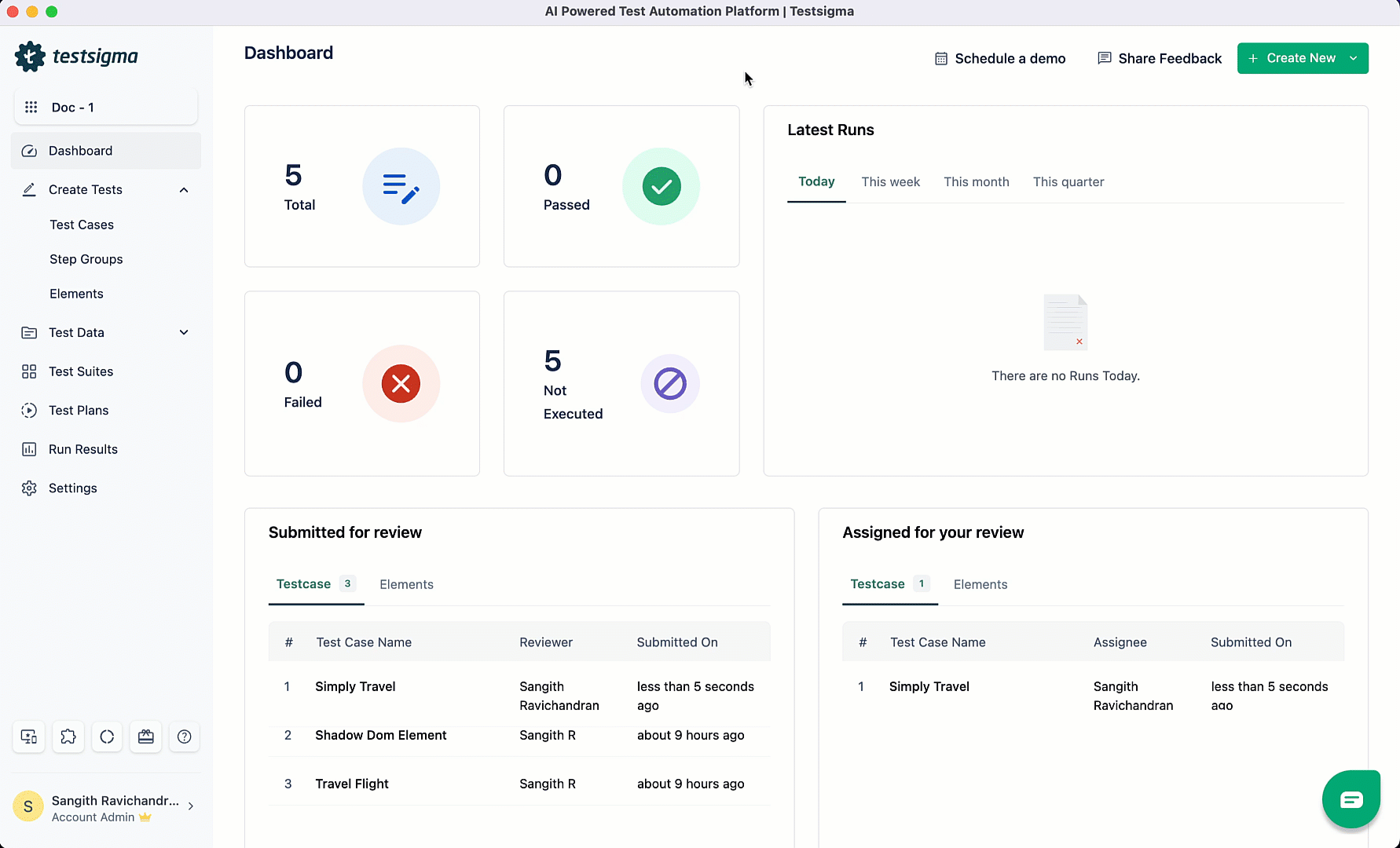
Task: Click the Dashboard gauge icon in sidebar
Action: point(29,151)
